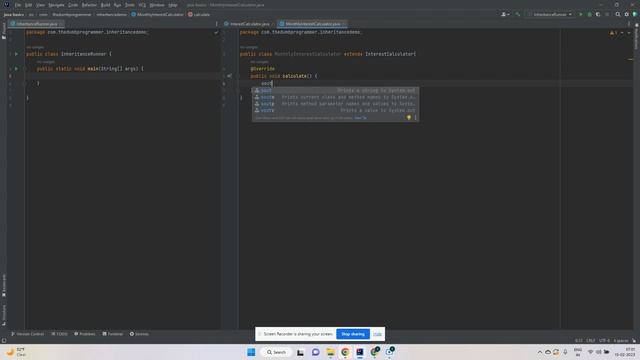Run the project with green play button
The height and width of the screenshot is (360, 640).
[x=581, y=14]
